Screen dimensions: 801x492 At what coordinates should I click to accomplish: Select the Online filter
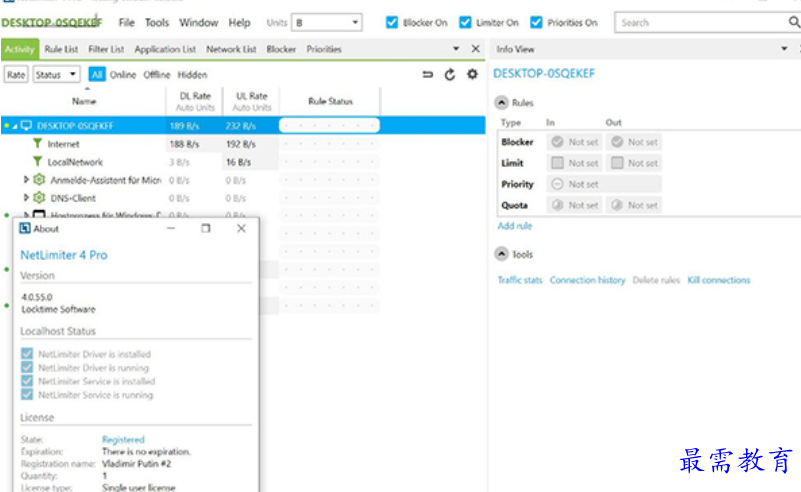(123, 75)
